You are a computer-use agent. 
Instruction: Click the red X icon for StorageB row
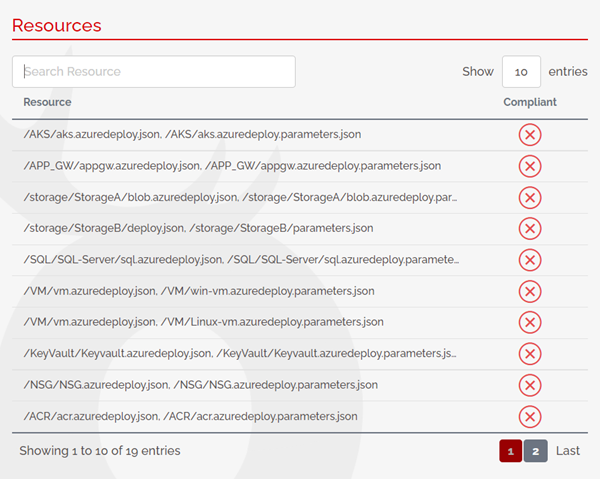click(530, 228)
